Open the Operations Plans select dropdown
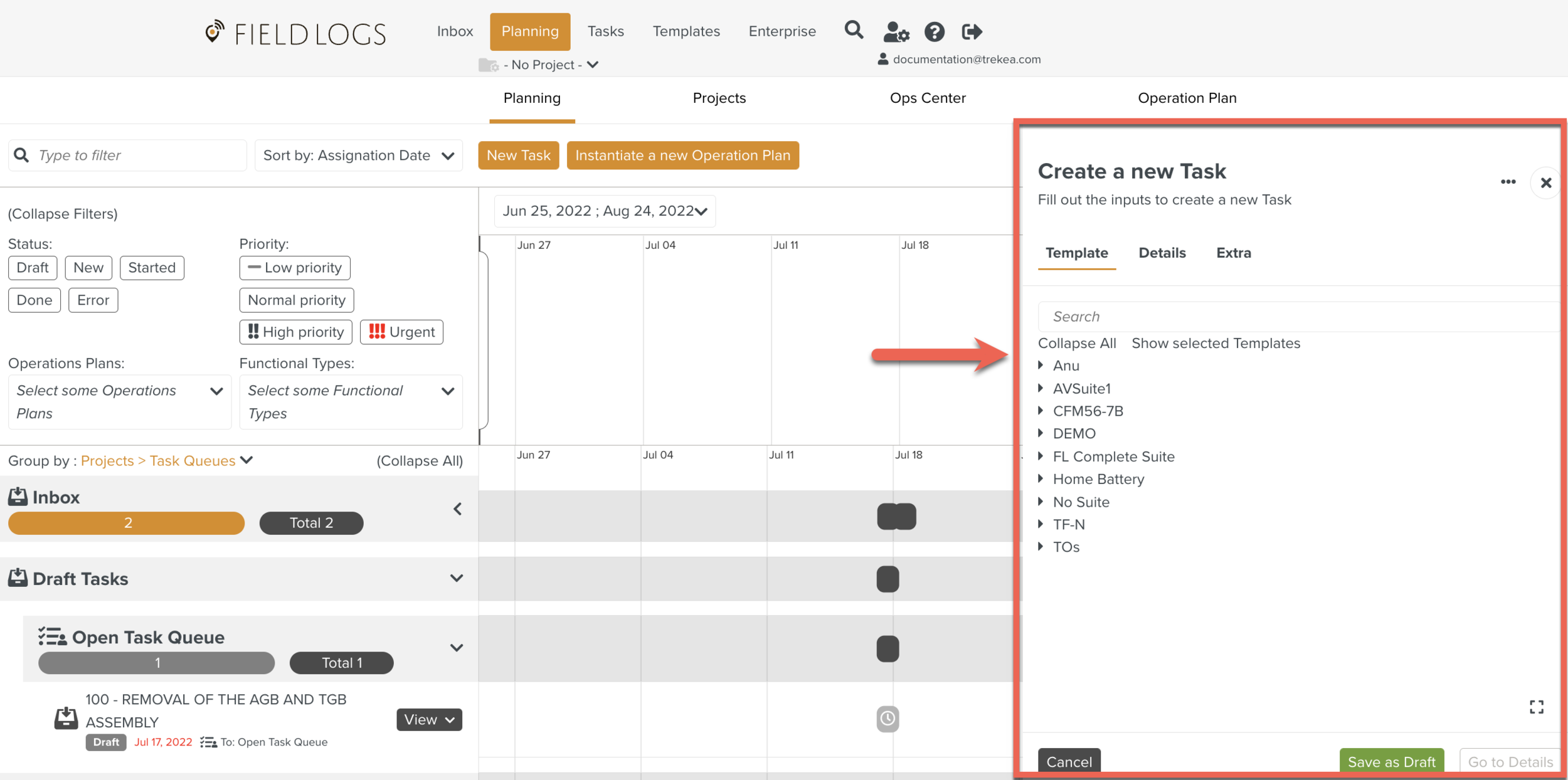The width and height of the screenshot is (1568, 780). [120, 402]
